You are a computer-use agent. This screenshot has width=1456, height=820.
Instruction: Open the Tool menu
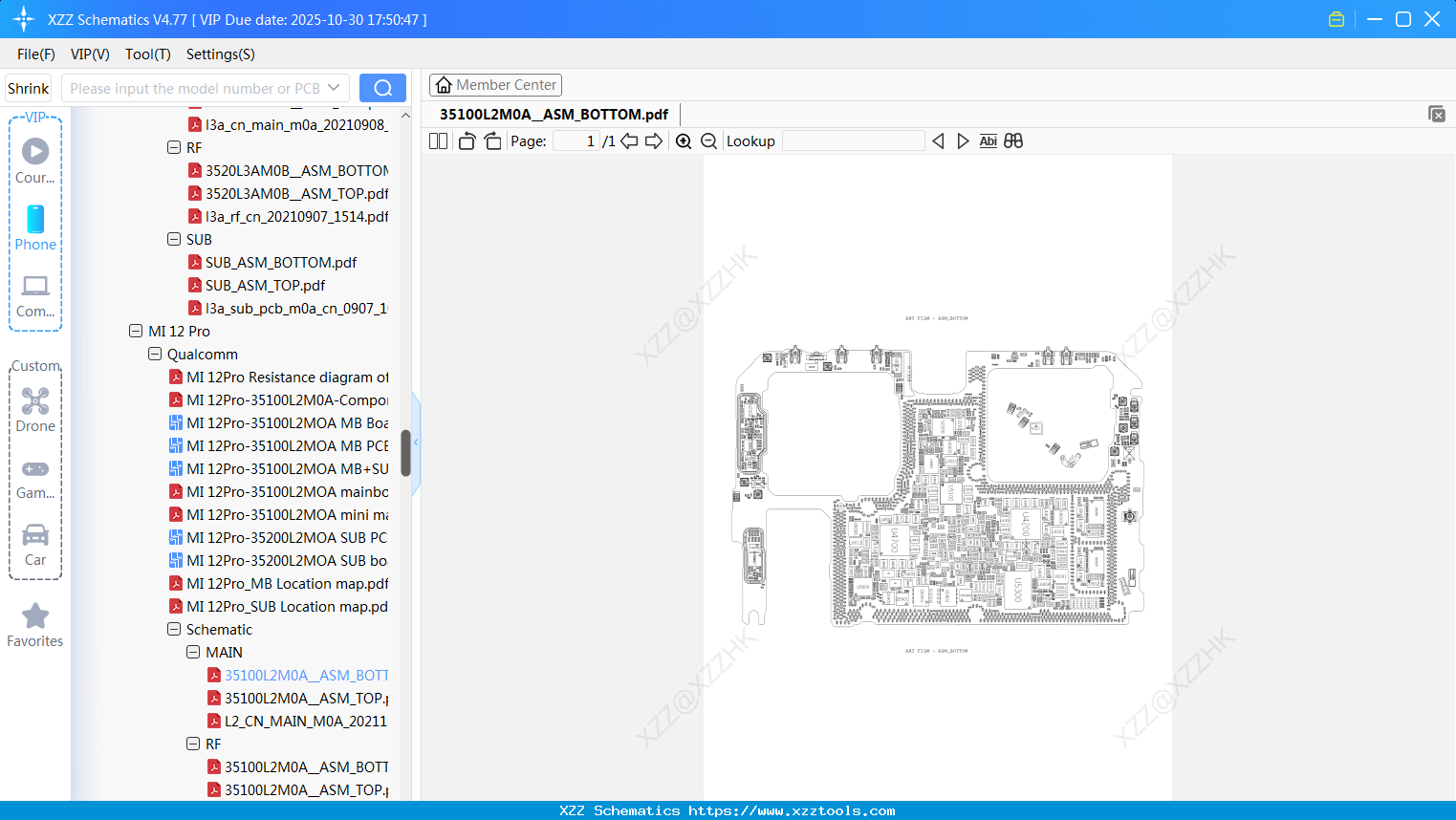click(147, 54)
